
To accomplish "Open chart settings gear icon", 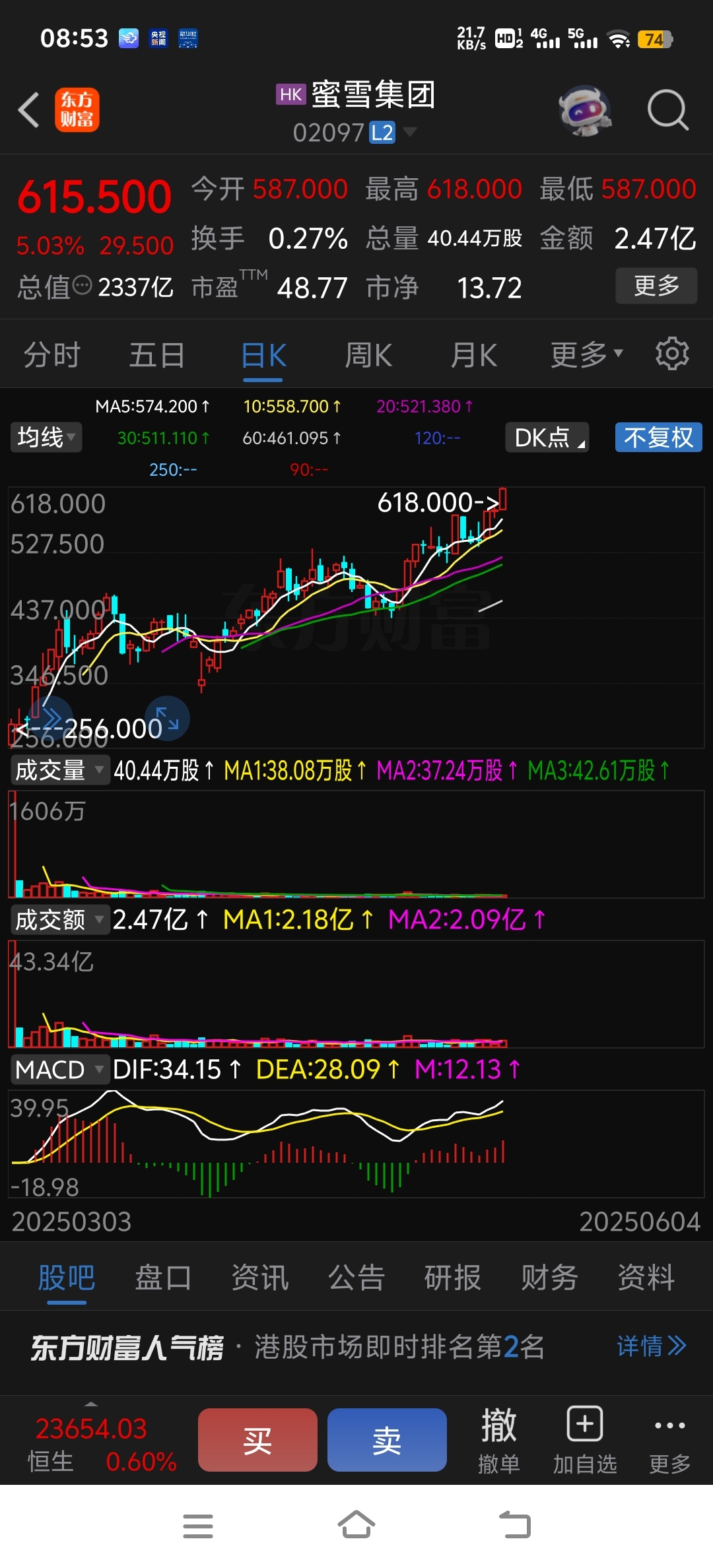I will (672, 354).
